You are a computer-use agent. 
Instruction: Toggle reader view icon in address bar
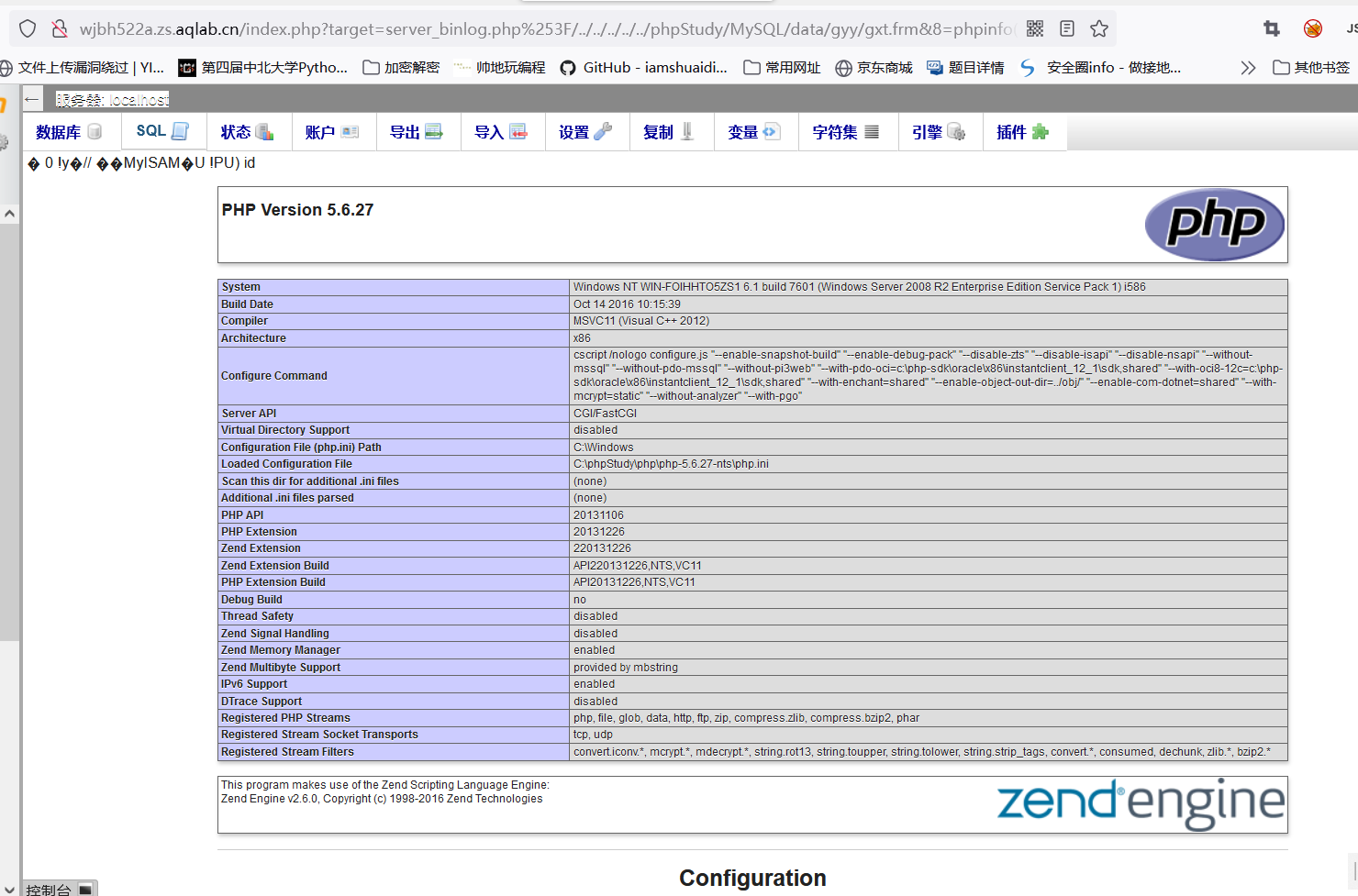[1067, 28]
